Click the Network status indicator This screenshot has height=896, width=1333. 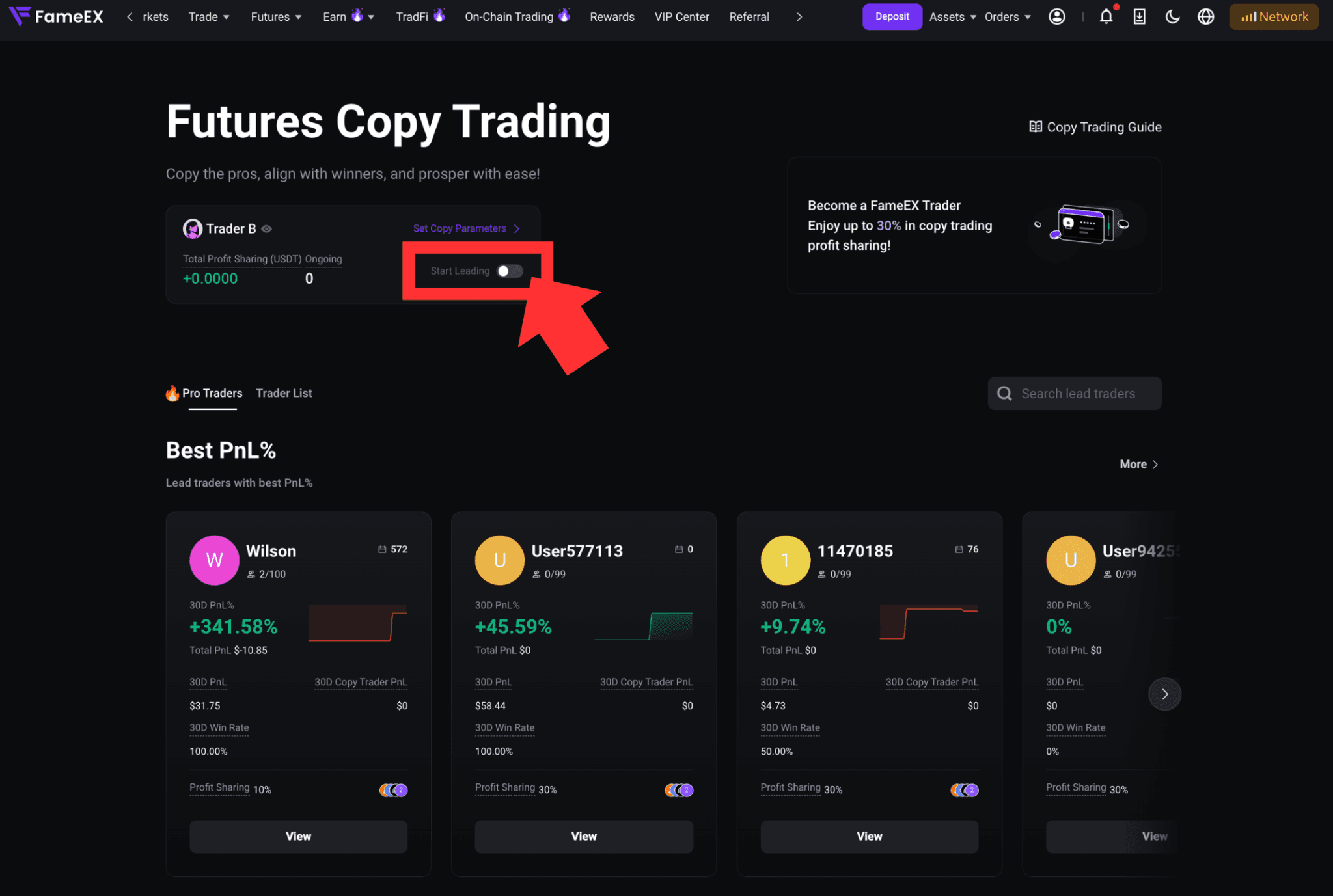1274,17
